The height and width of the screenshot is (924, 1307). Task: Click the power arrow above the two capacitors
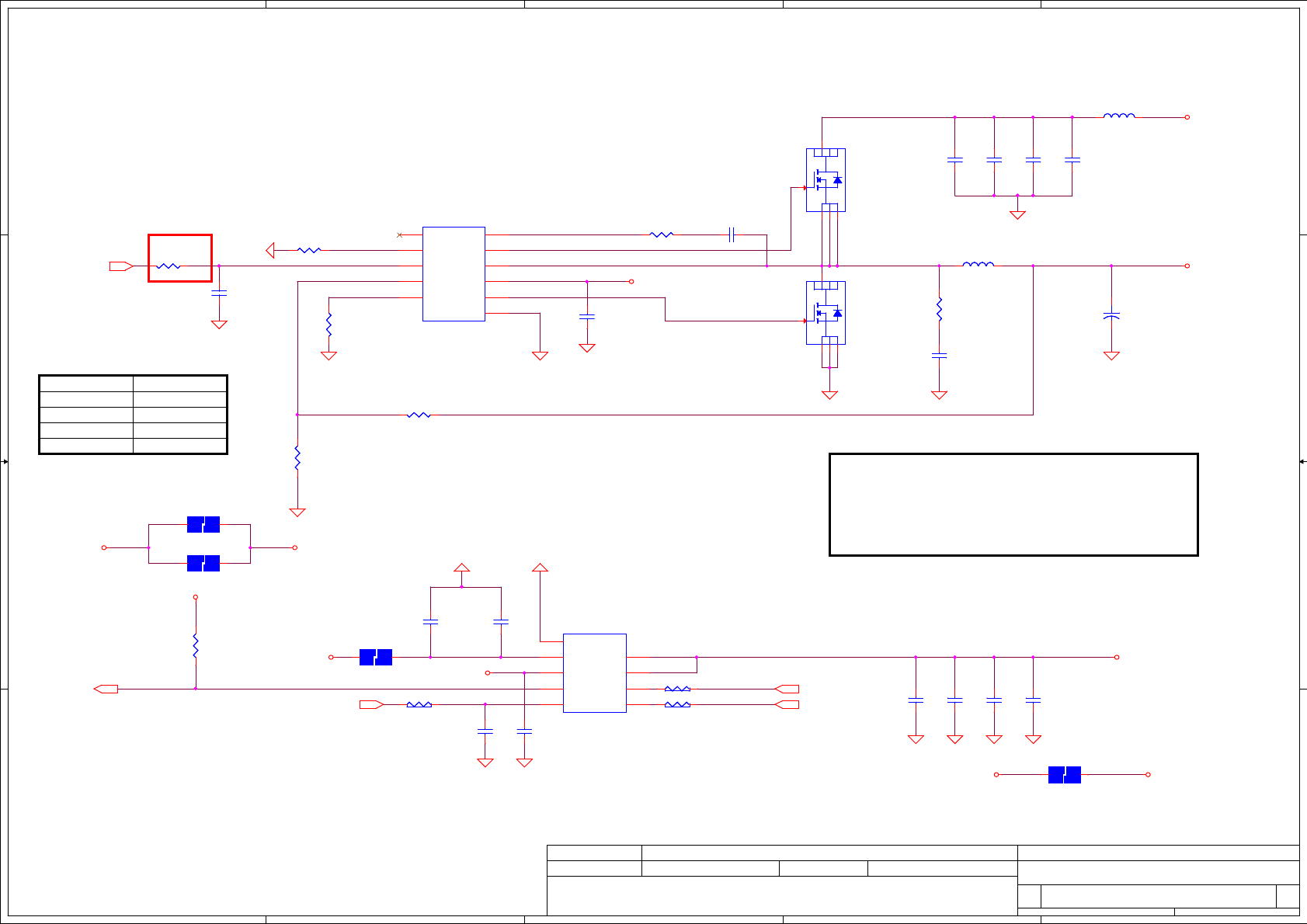click(462, 568)
